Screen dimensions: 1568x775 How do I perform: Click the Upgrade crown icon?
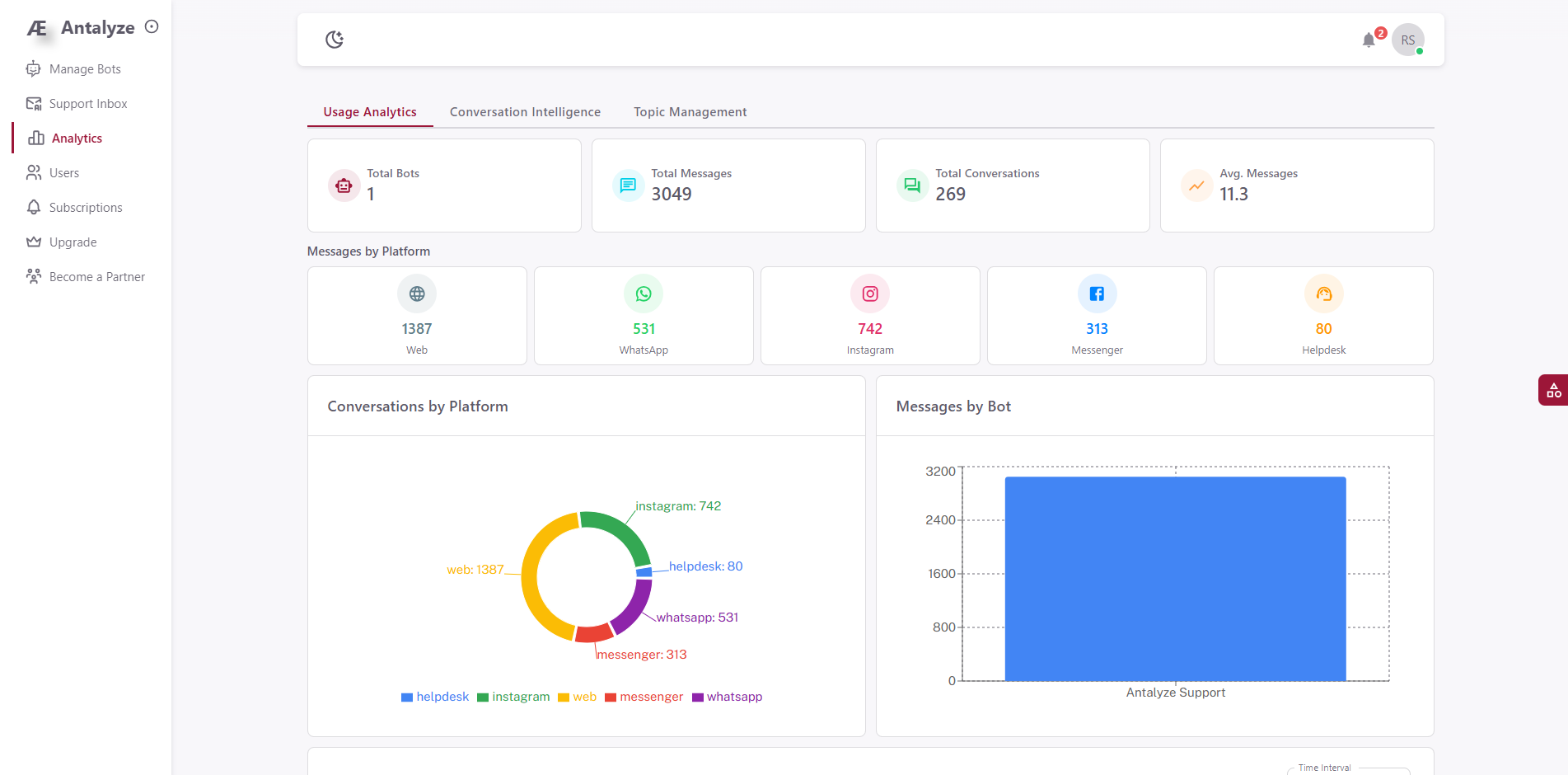pos(34,242)
